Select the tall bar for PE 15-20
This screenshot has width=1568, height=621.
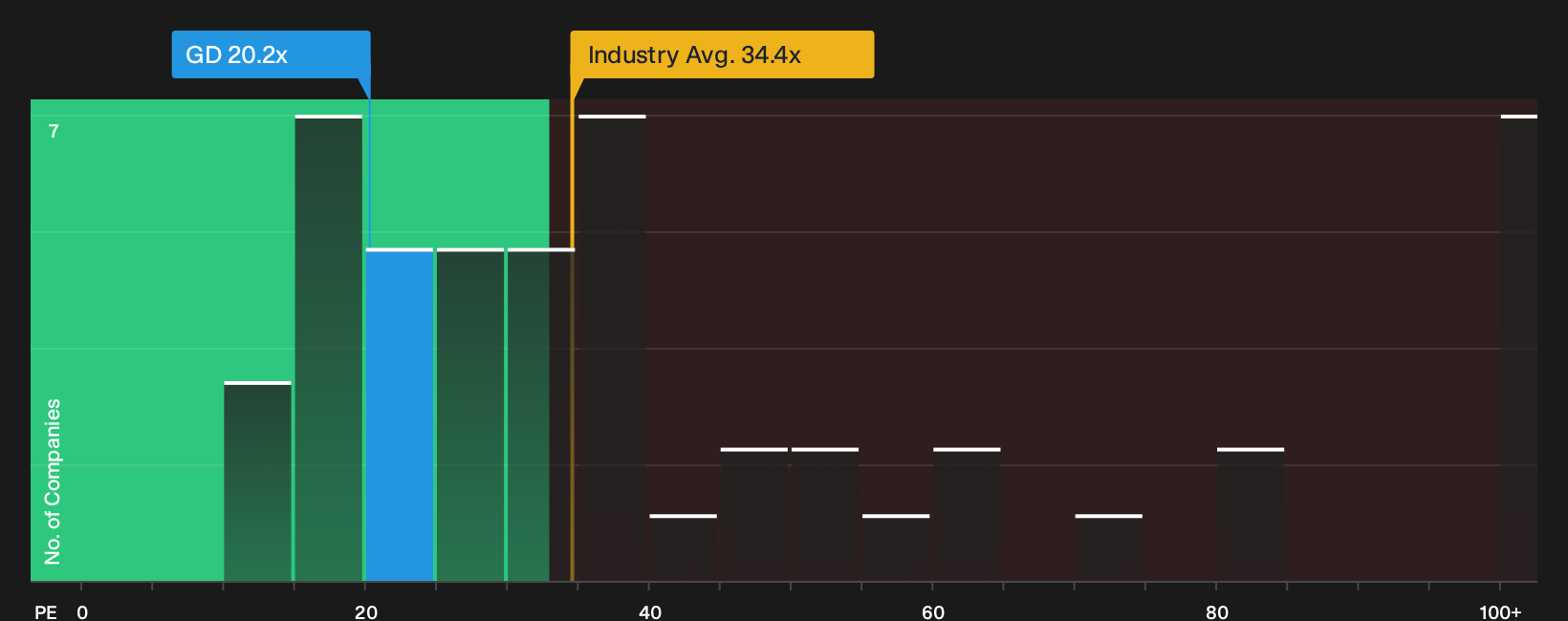pyautogui.click(x=329, y=348)
